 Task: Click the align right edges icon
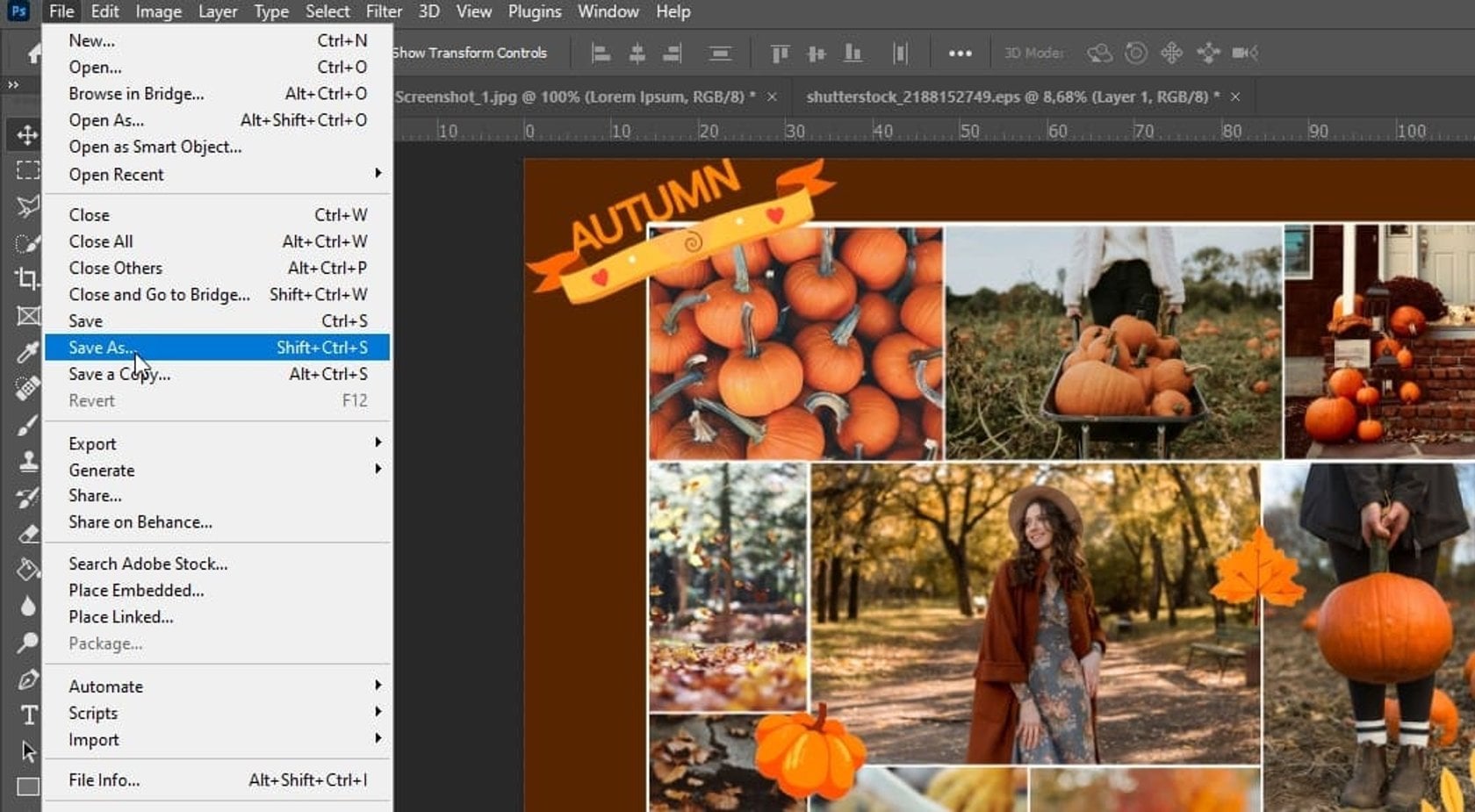[673, 53]
